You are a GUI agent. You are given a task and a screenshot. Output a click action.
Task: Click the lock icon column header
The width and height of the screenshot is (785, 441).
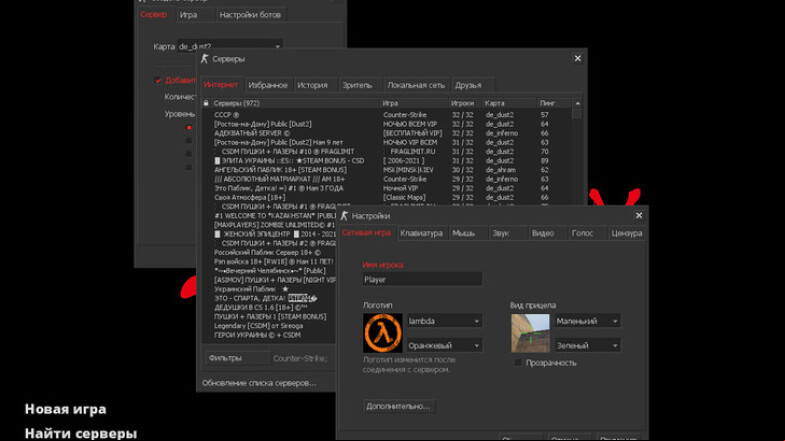coord(206,103)
